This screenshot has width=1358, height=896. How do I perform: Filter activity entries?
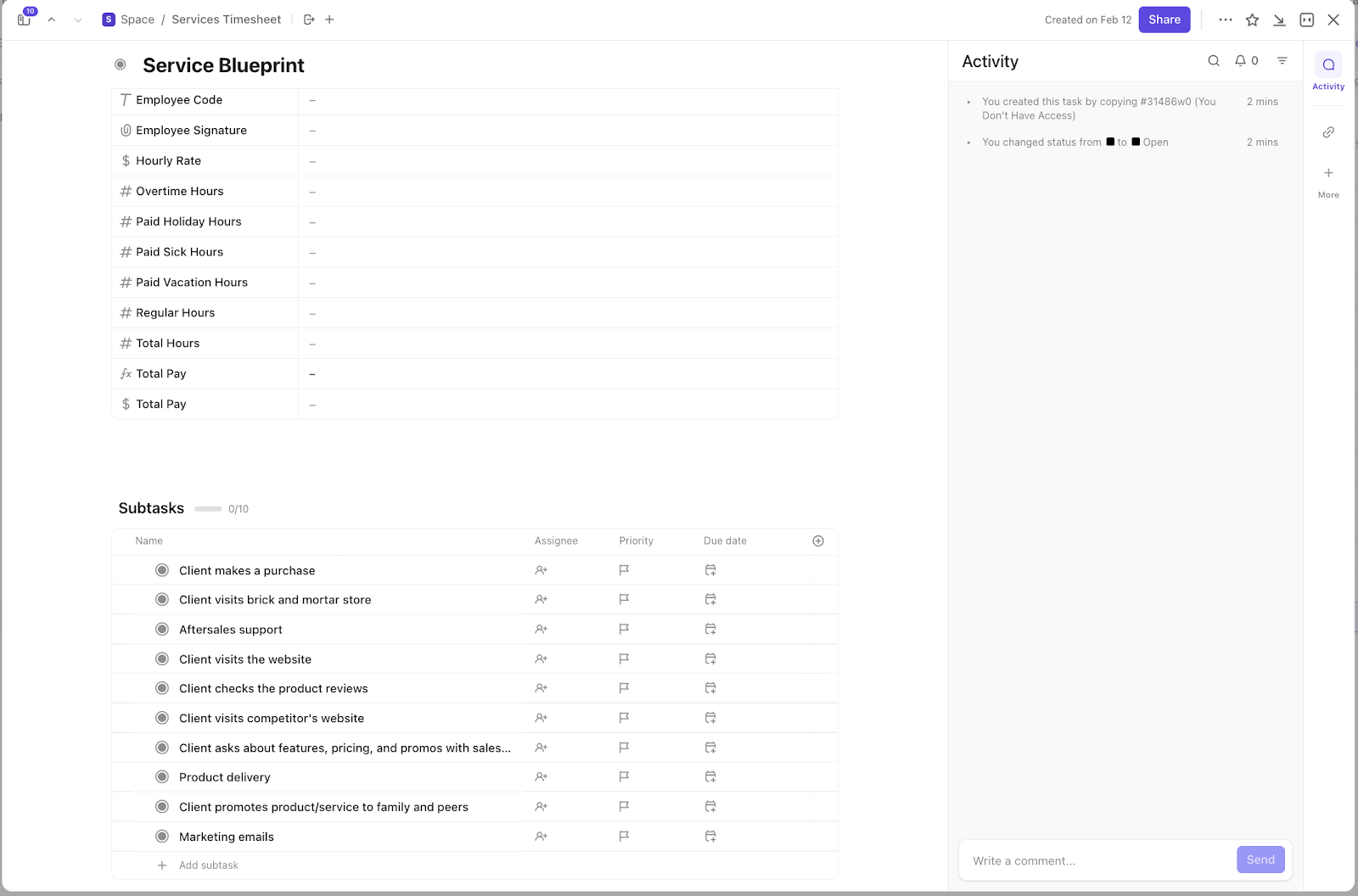(1282, 60)
